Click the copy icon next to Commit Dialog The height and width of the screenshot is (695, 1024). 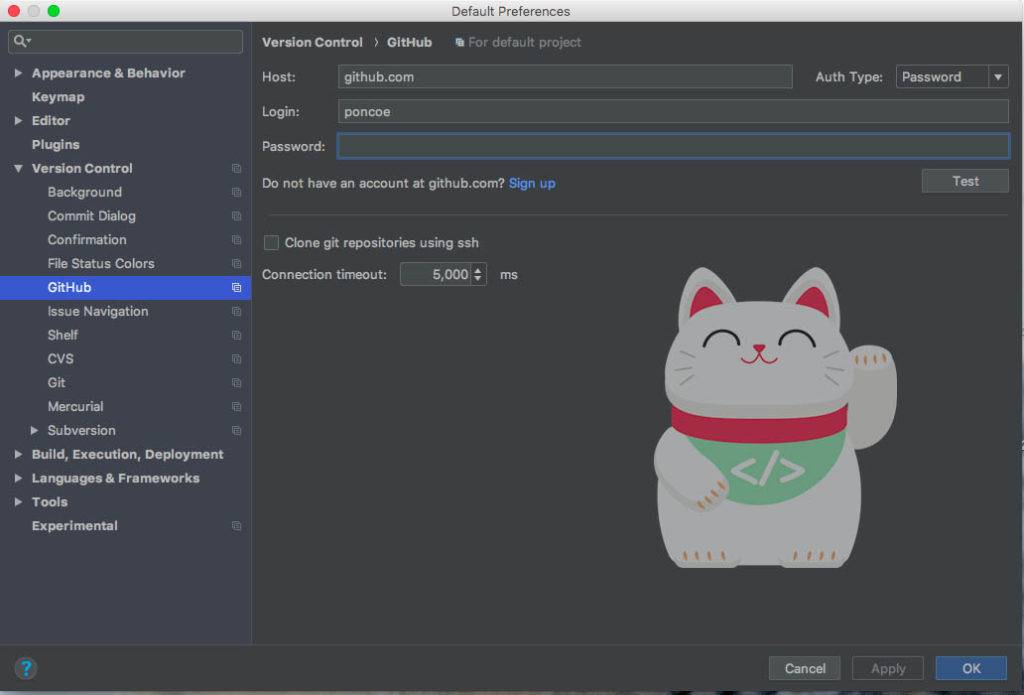pos(236,216)
